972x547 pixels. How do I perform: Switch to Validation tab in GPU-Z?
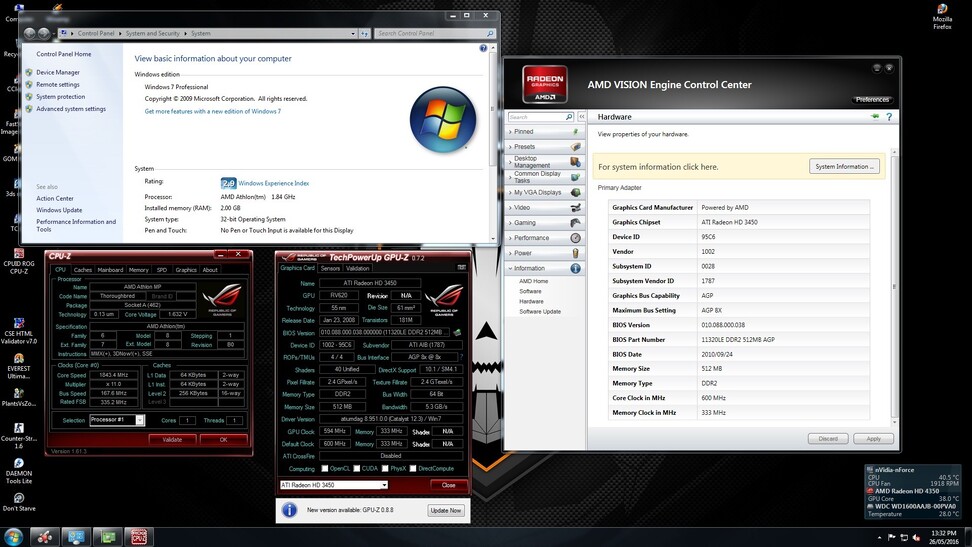click(x=358, y=269)
